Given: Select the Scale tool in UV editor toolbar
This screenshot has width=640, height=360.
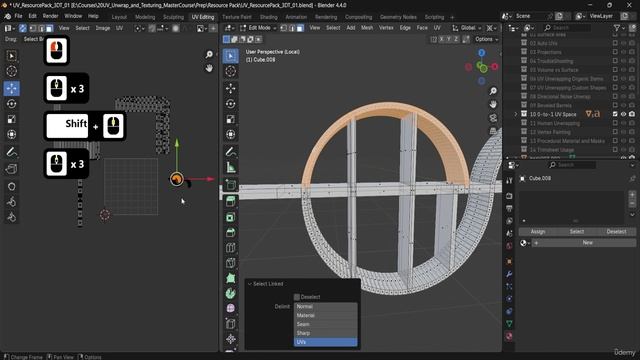Looking at the screenshot, I should 11,119.
